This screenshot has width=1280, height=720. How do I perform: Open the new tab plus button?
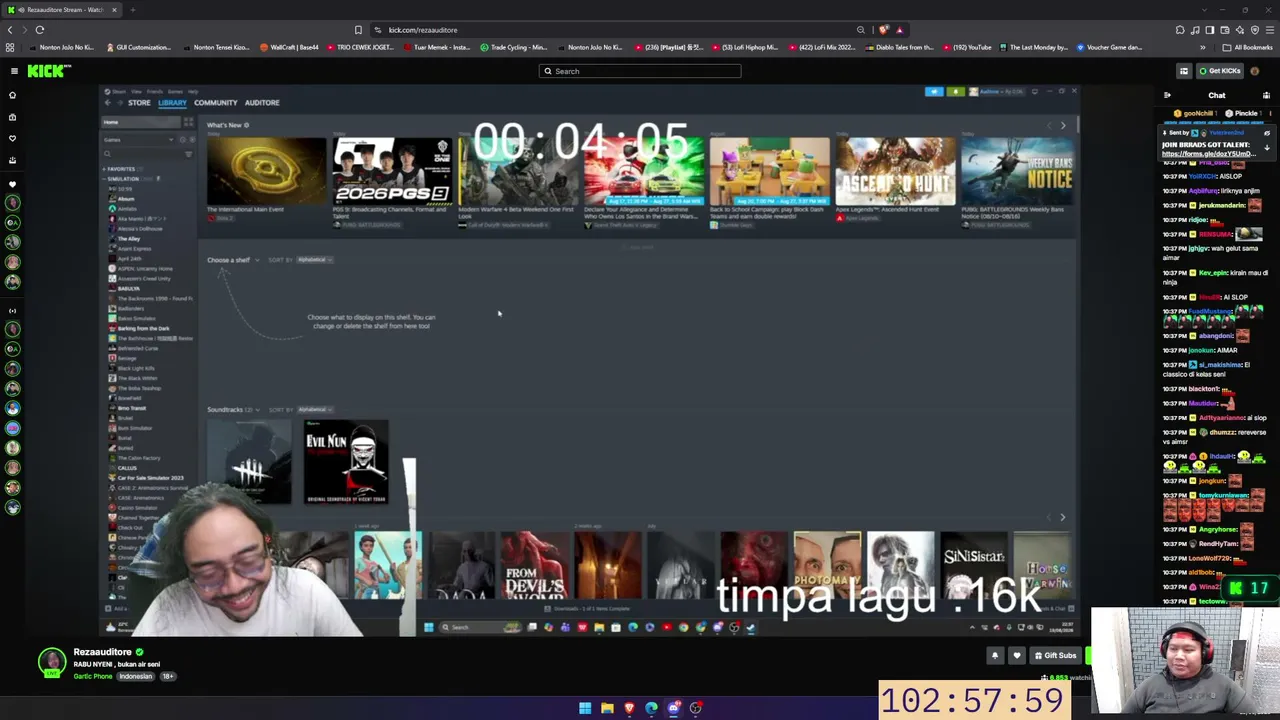pyautogui.click(x=132, y=10)
